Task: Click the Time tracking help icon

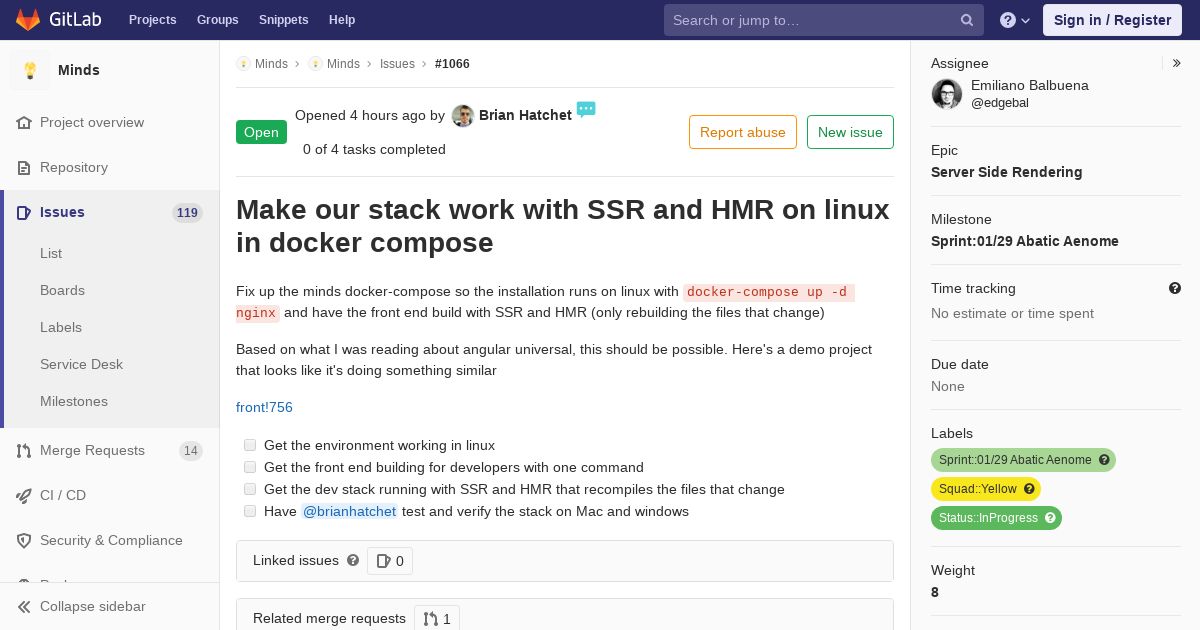Action: tap(1175, 288)
